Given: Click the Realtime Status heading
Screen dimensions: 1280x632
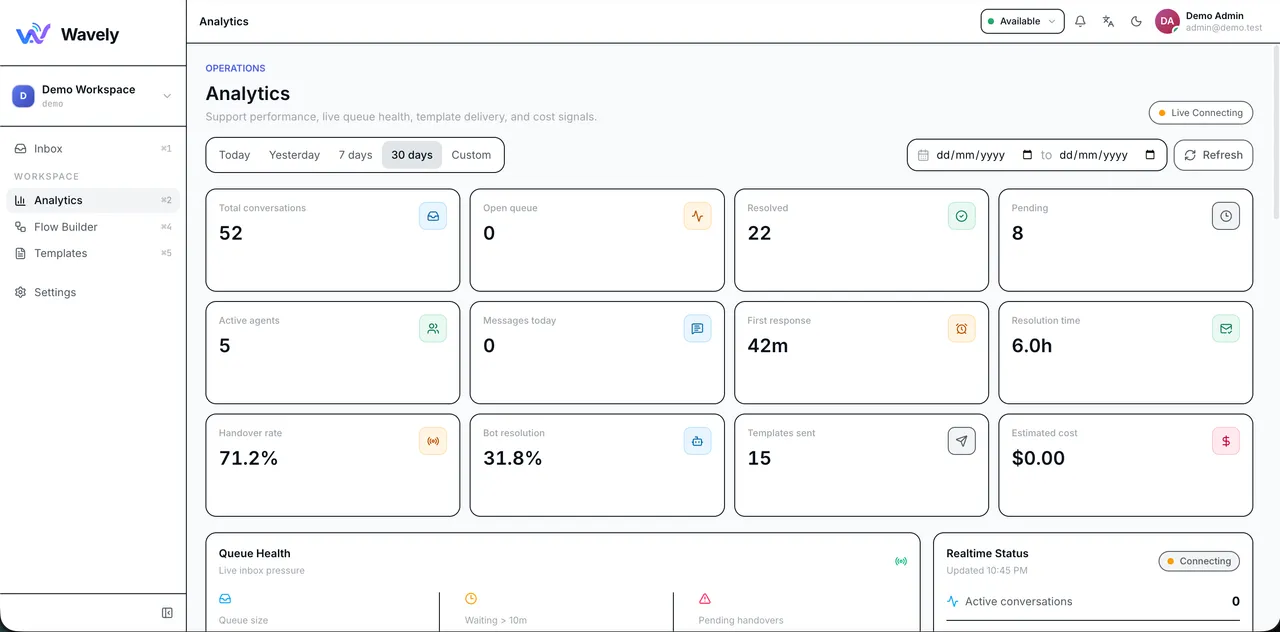Looking at the screenshot, I should (987, 553).
